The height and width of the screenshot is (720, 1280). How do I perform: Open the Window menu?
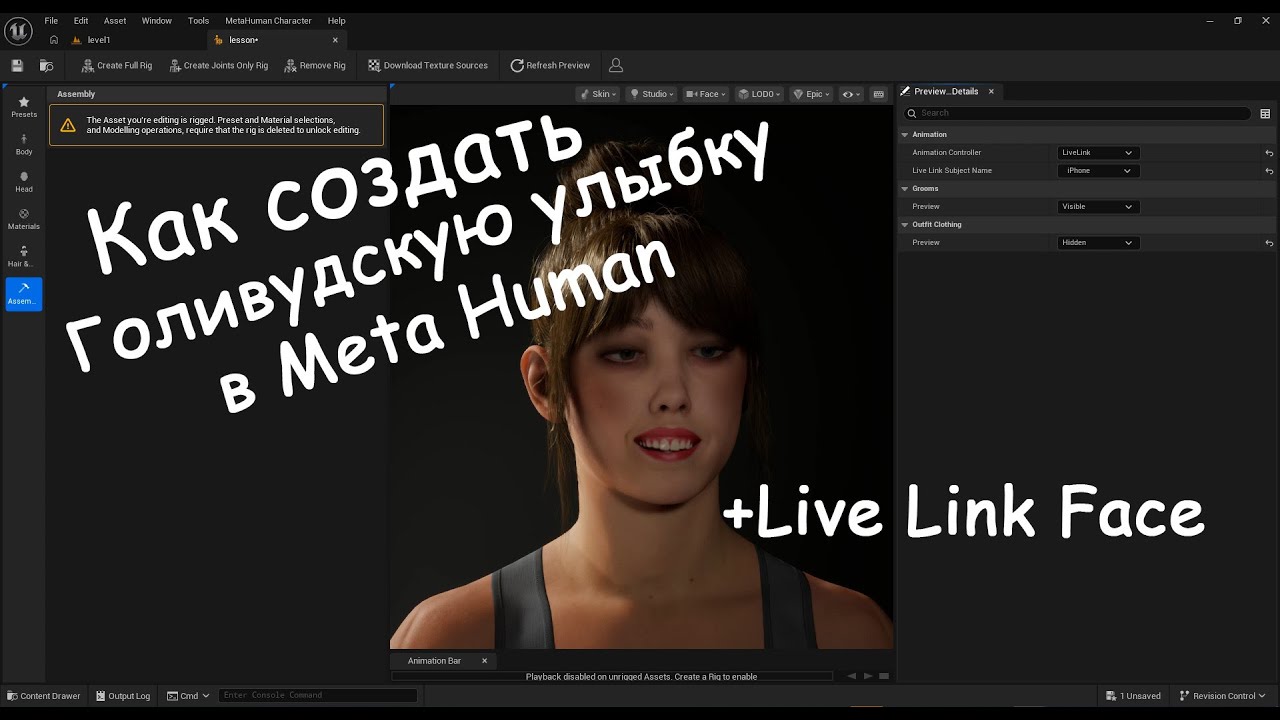point(156,20)
